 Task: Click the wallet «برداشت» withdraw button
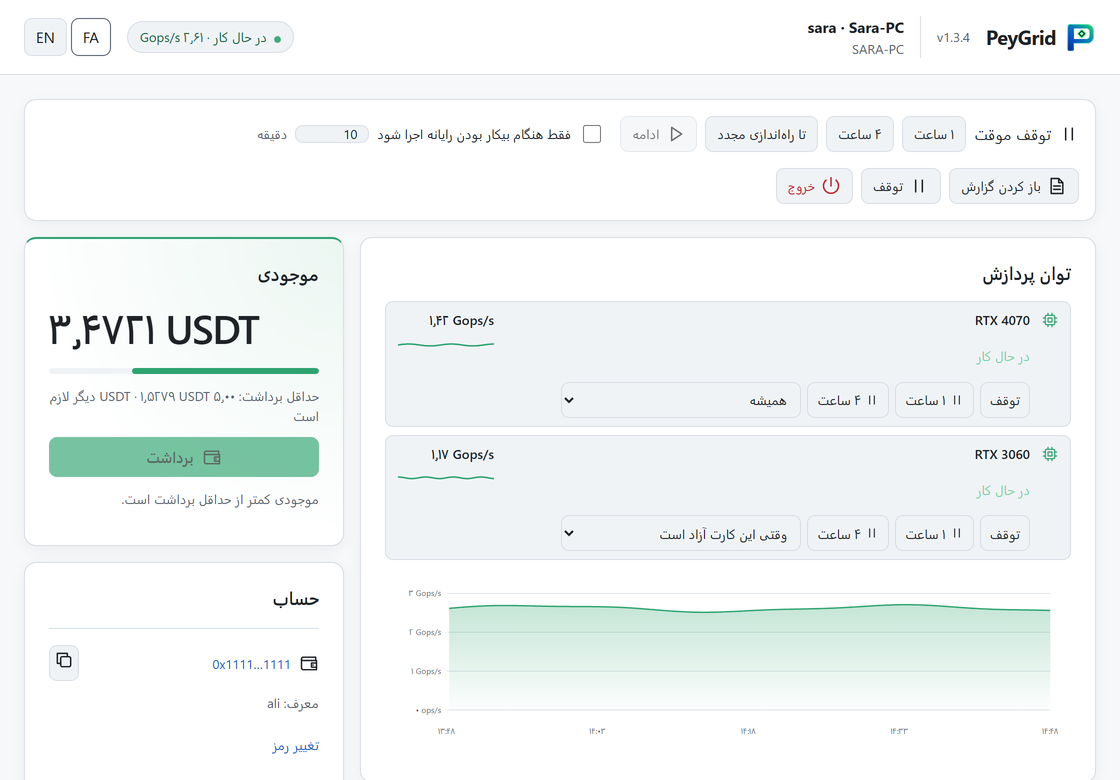pos(184,457)
